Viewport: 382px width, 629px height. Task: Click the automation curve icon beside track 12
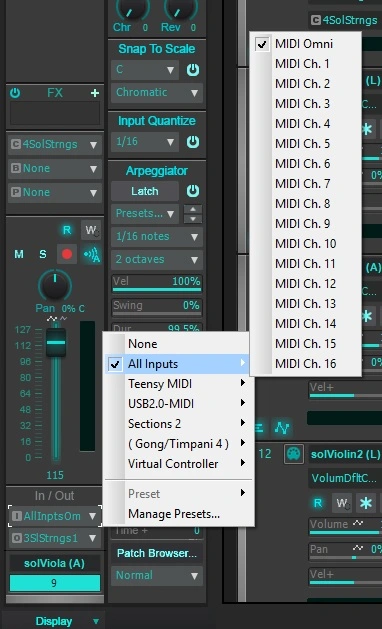282,428
